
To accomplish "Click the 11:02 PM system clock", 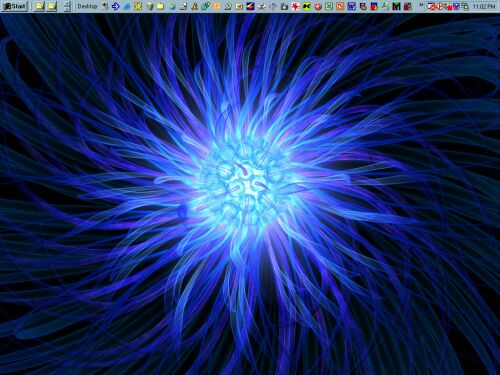I will click(x=484, y=6).
